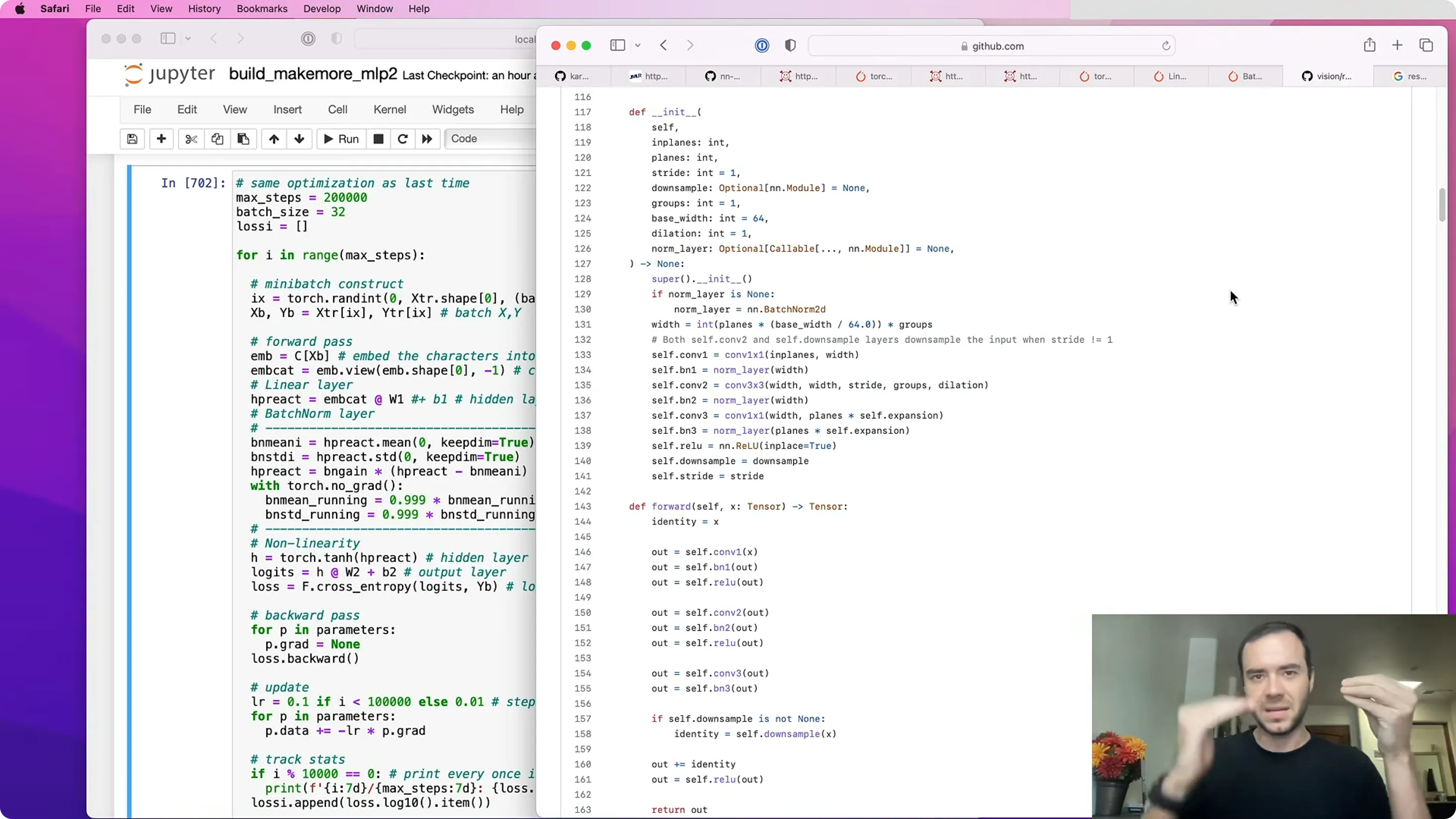Screen dimensions: 1456x819
Task: Open the Apple menu
Action: [x=20, y=8]
